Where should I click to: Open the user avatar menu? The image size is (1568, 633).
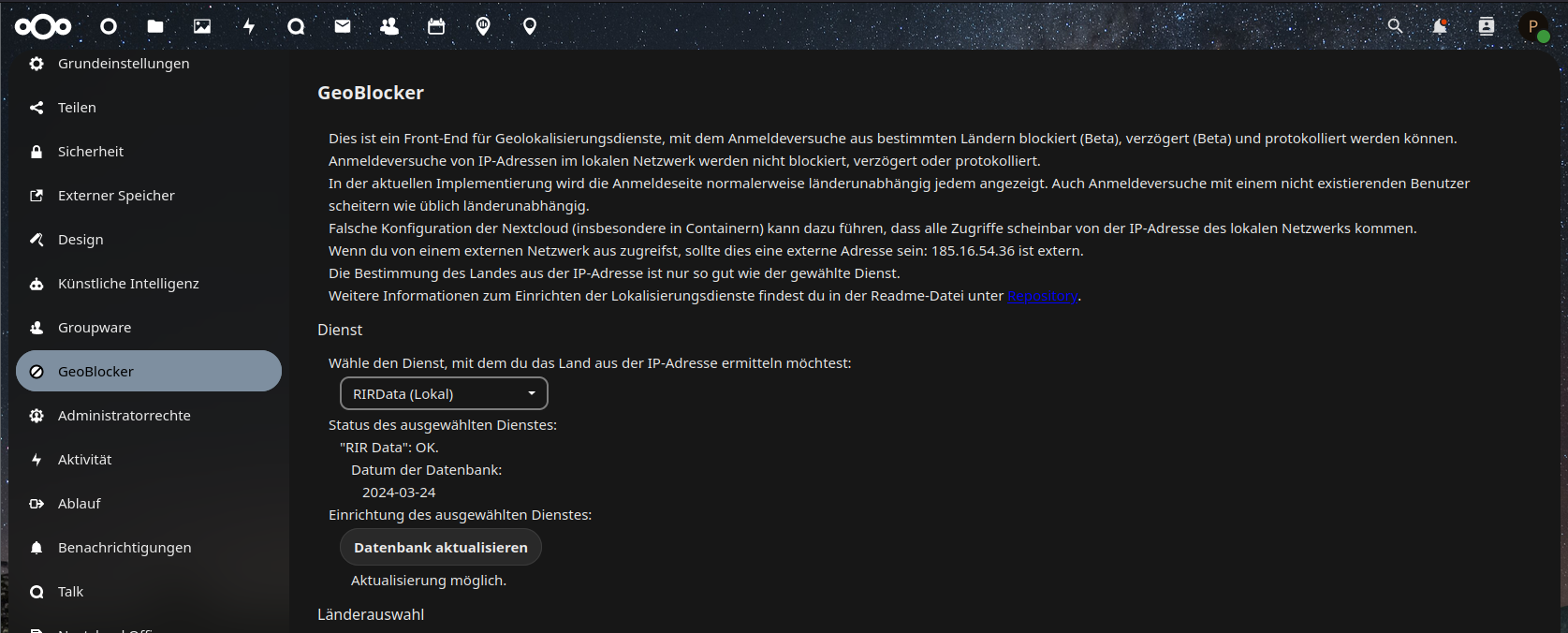1533,26
